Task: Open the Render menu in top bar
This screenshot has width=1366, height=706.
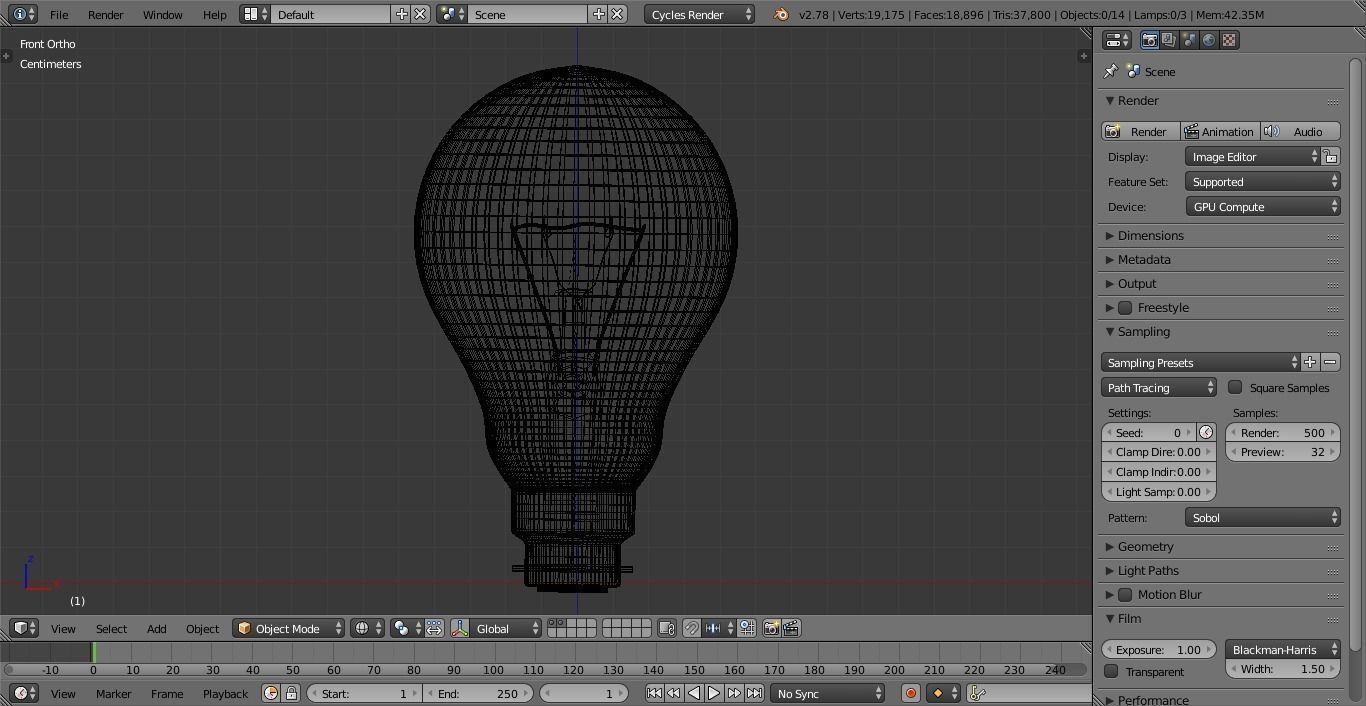Action: 105,14
